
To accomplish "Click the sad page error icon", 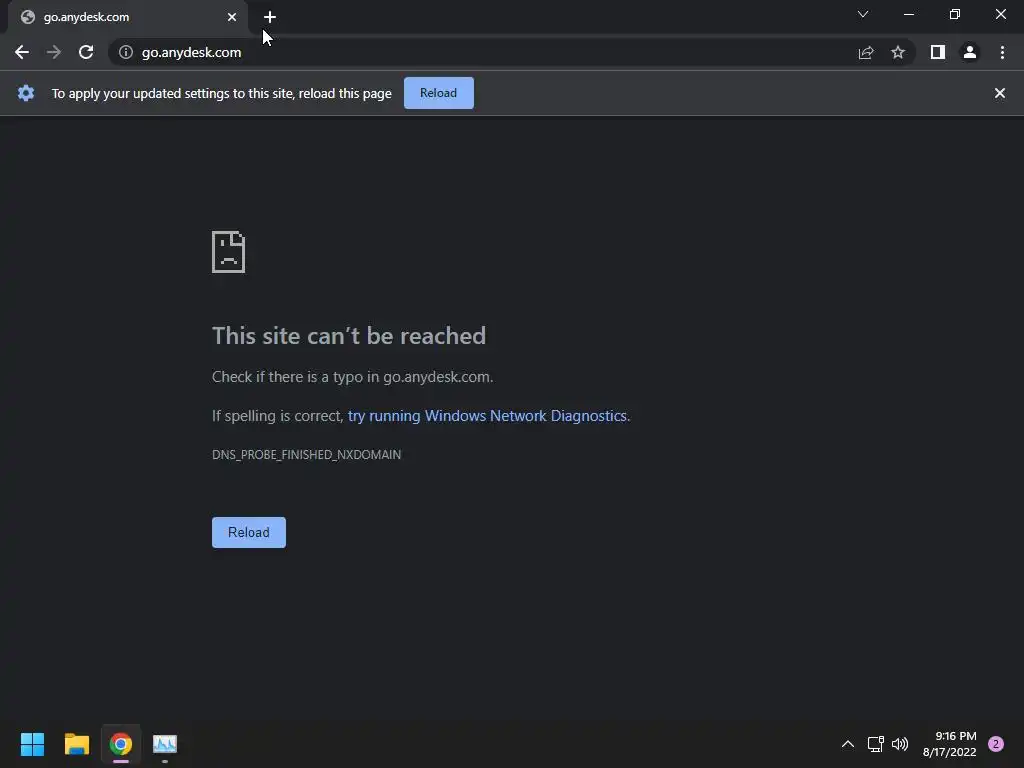I will click(229, 251).
